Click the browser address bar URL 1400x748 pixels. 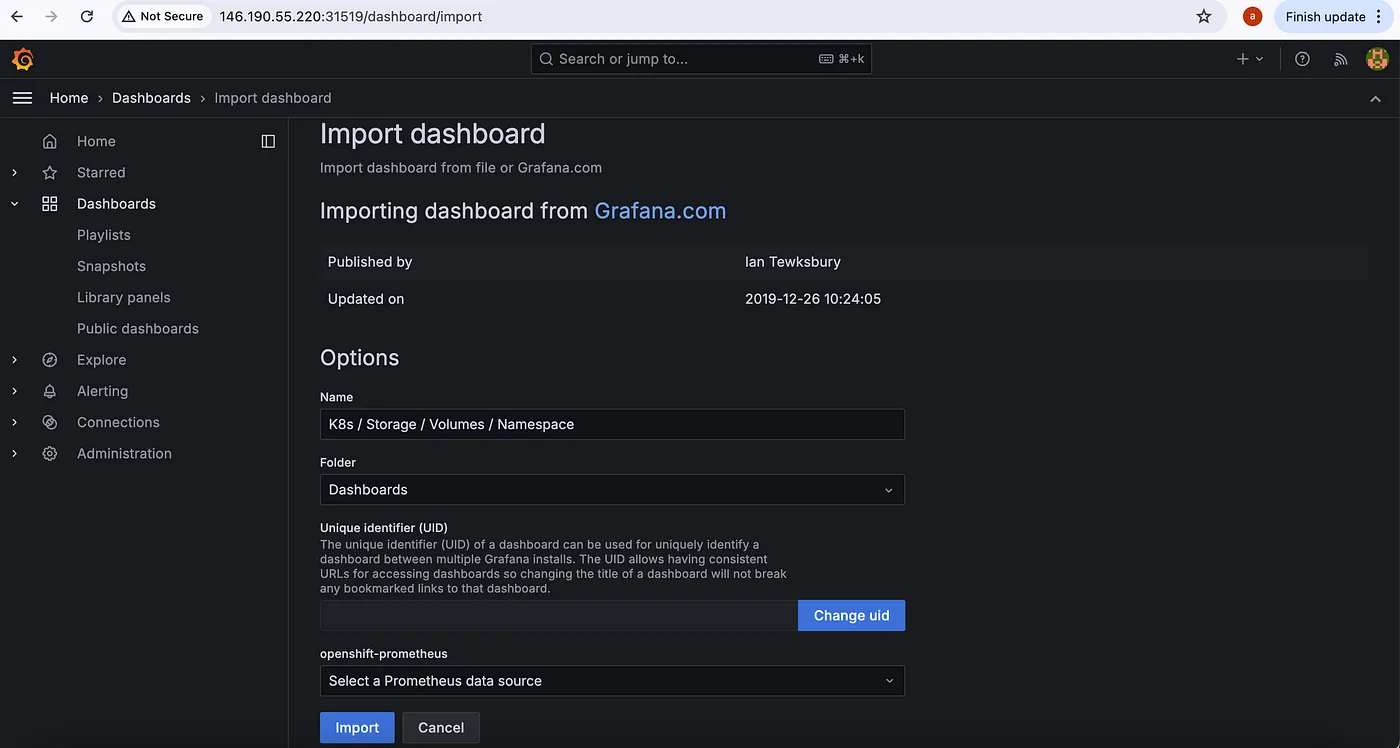click(x=351, y=16)
